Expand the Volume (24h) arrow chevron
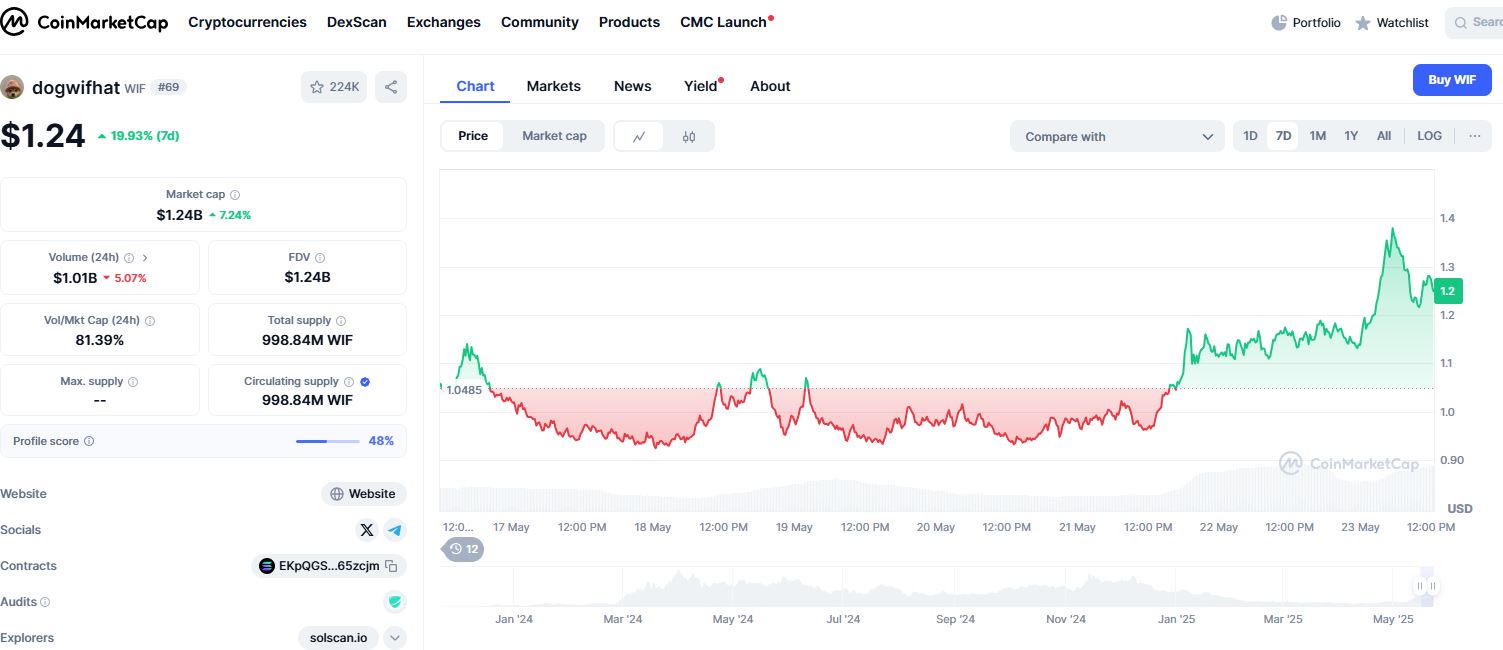1503x650 pixels. (x=145, y=258)
